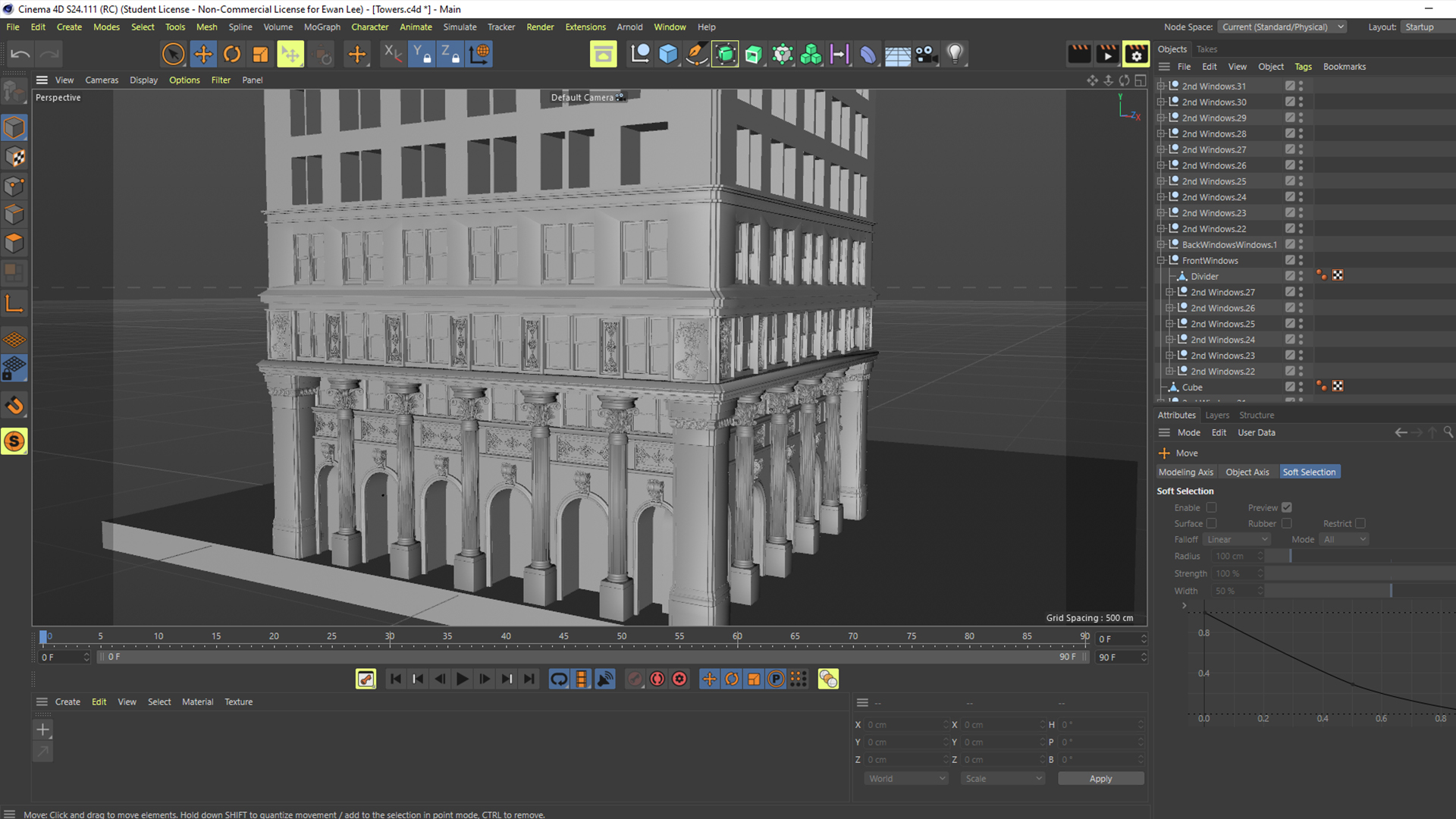Open the World coordinate dropdown
Image resolution: width=1456 pixels, height=819 pixels.
tap(906, 778)
